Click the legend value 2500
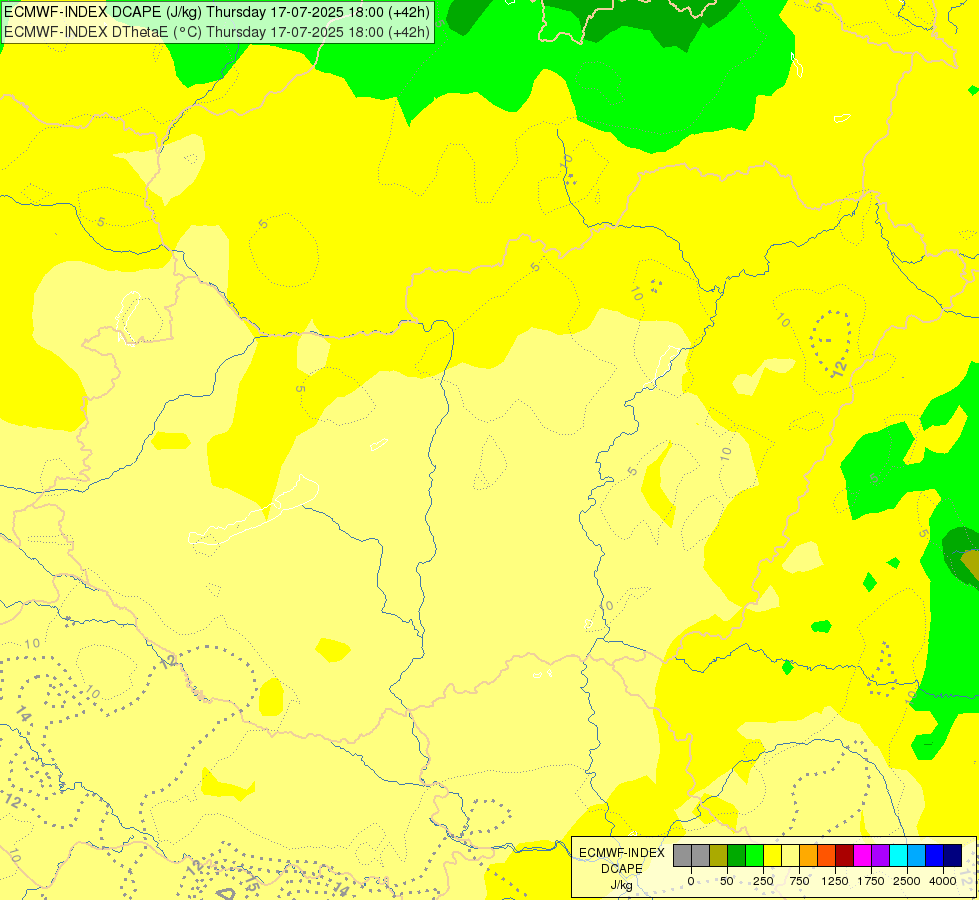The height and width of the screenshot is (900, 979). [x=907, y=881]
